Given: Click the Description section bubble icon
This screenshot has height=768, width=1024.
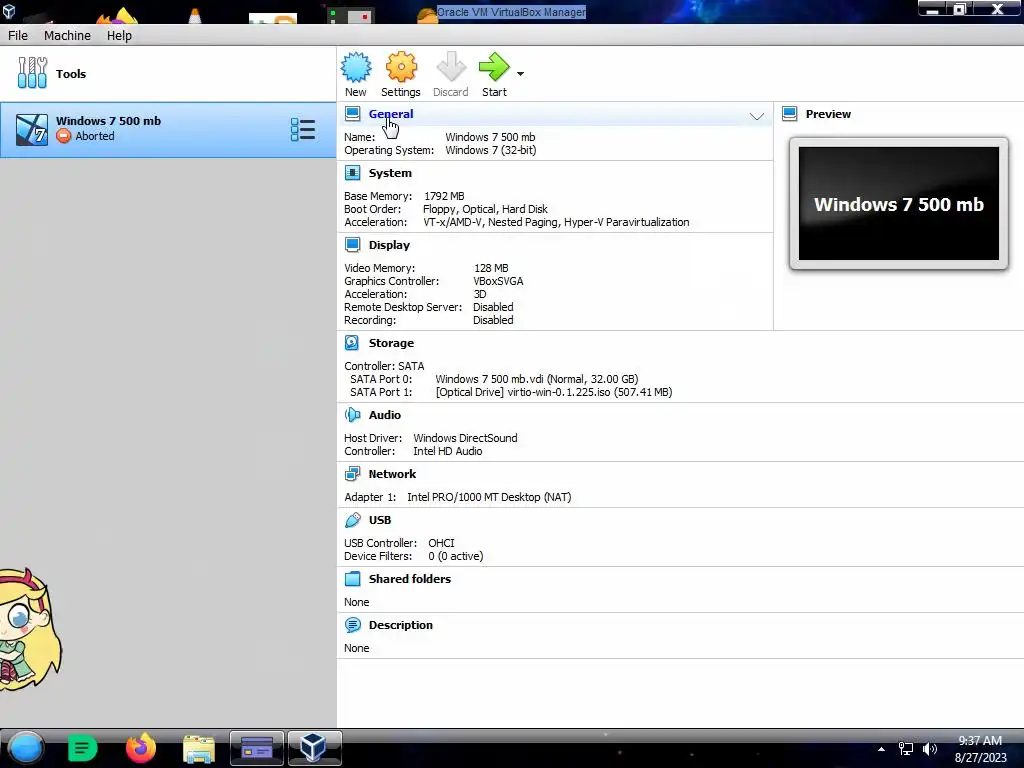Looking at the screenshot, I should tap(353, 625).
